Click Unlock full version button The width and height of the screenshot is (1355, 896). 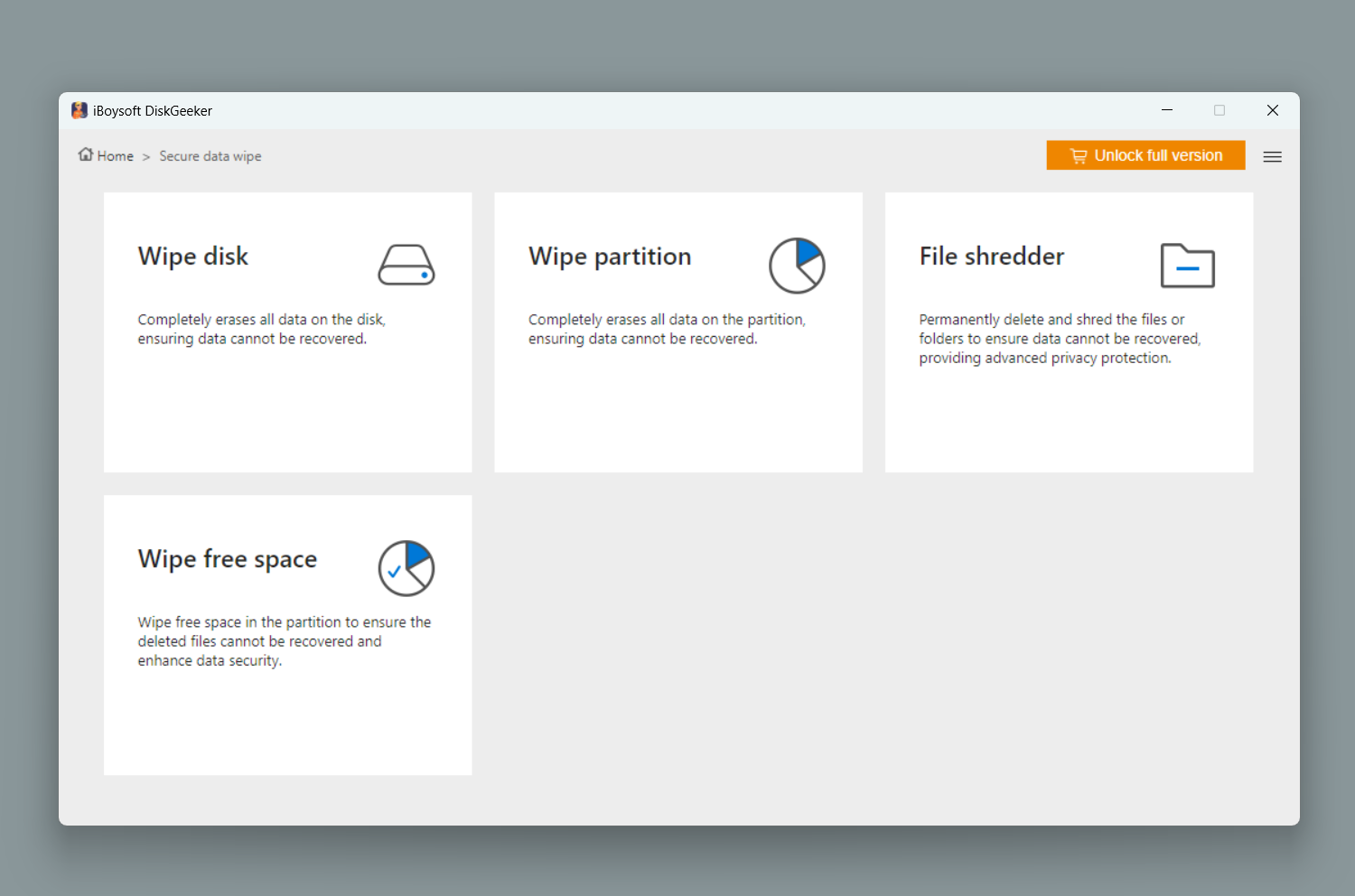(x=1145, y=155)
